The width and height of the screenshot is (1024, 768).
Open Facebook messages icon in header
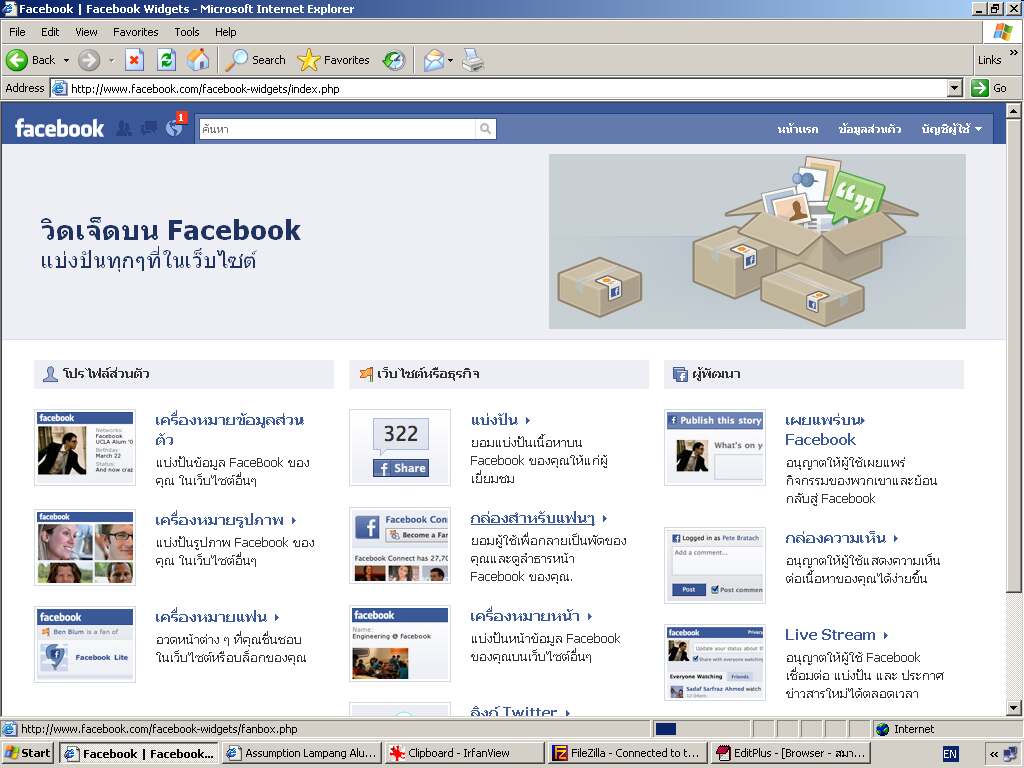point(149,128)
